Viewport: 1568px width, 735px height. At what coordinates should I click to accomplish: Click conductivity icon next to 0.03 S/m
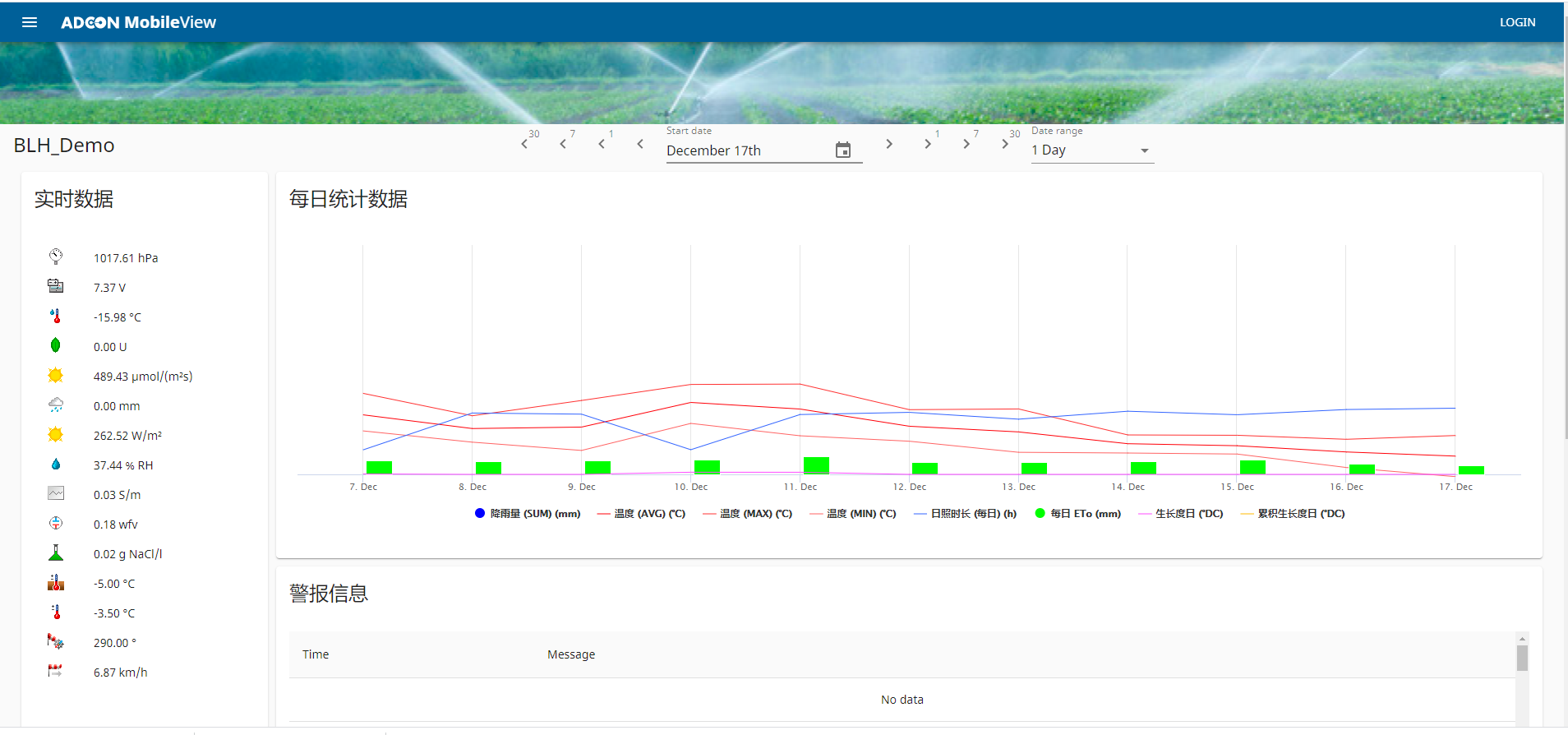pyautogui.click(x=56, y=493)
